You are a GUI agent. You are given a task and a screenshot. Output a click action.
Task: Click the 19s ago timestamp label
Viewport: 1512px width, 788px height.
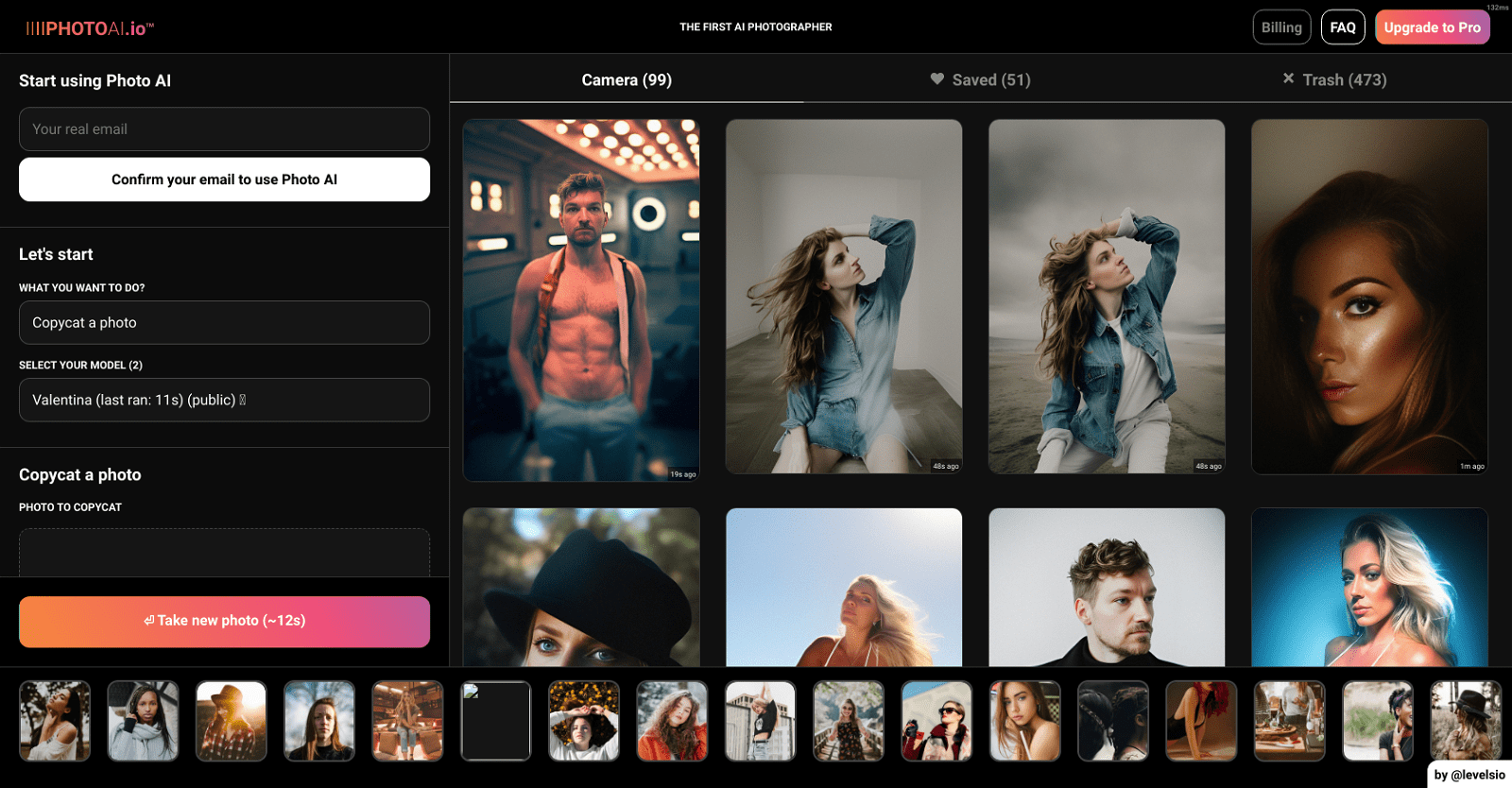683,474
